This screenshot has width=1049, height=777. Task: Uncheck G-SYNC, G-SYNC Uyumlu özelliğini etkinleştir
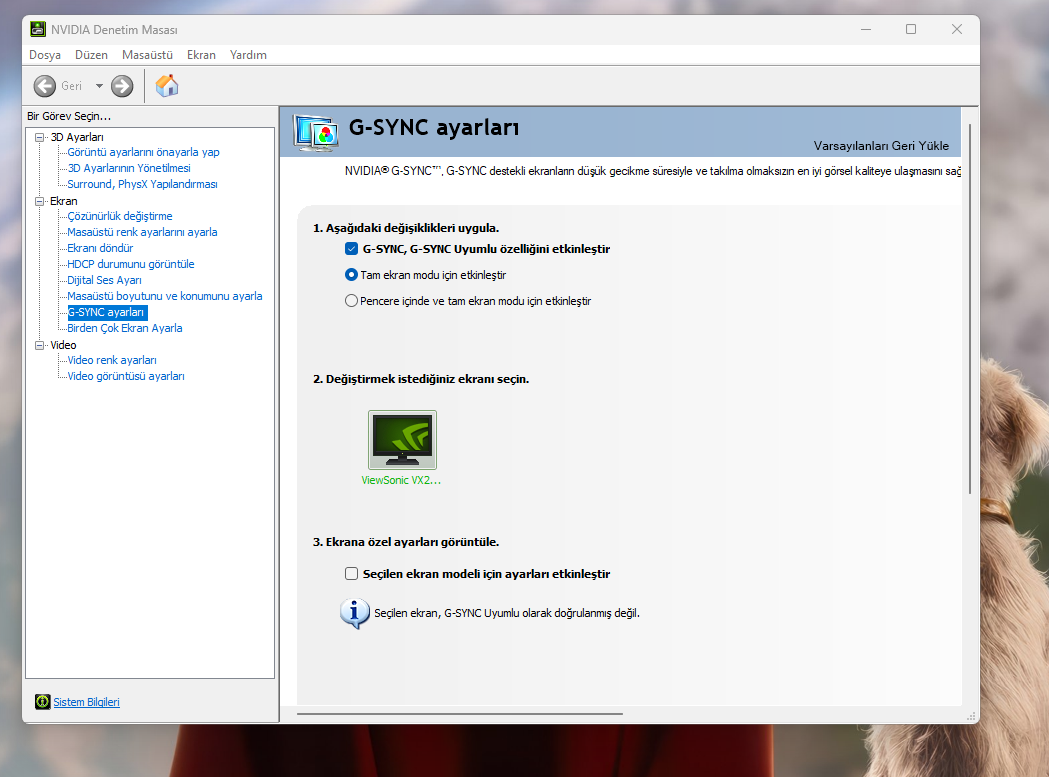(351, 249)
